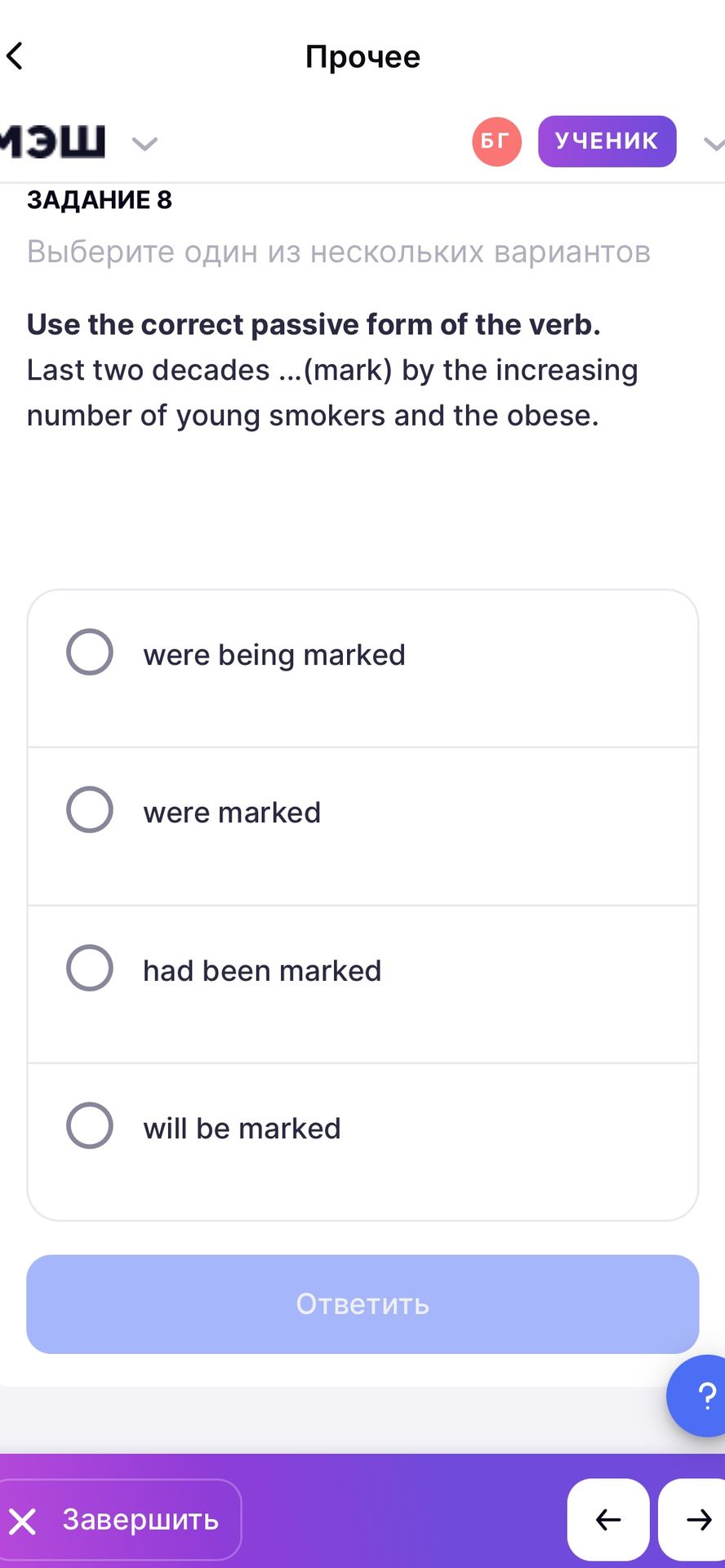Go to previous task with left arrow
Screen dimensions: 725x1568
pyautogui.click(x=608, y=1520)
